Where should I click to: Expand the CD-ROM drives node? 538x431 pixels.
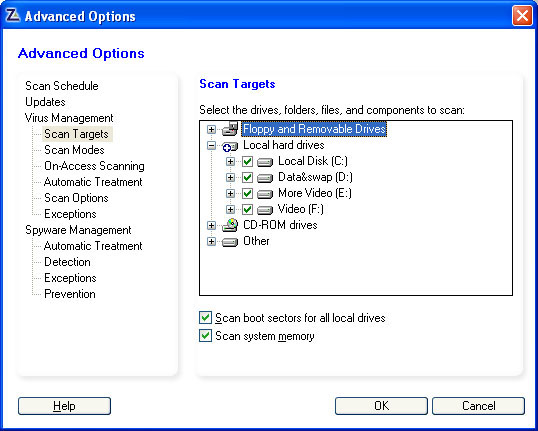pyautogui.click(x=211, y=225)
